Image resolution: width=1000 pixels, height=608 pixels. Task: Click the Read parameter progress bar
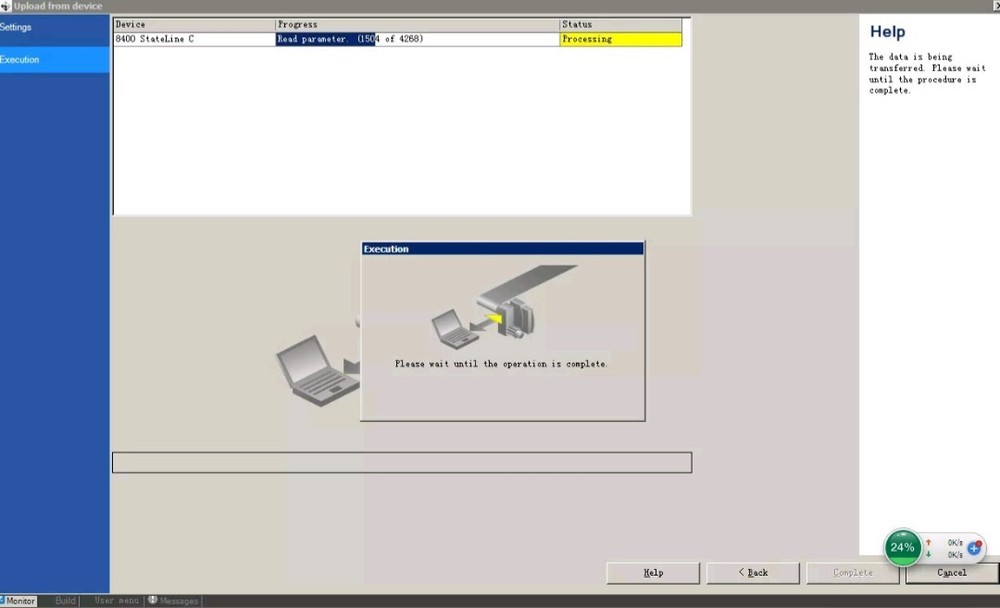(417, 39)
